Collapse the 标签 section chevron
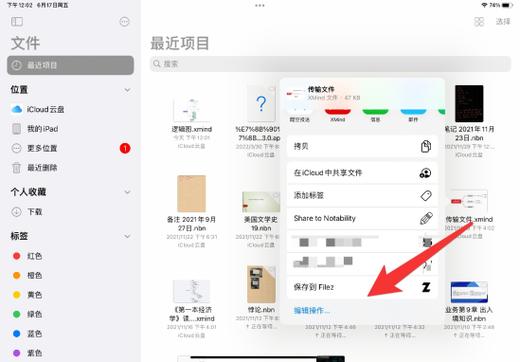The height and width of the screenshot is (362, 520). [x=127, y=236]
